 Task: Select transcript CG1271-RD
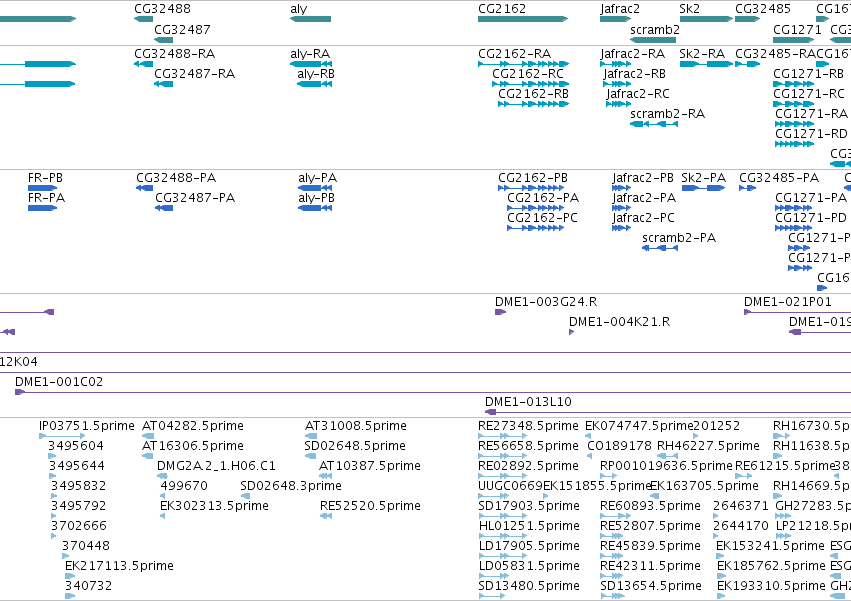(795, 144)
